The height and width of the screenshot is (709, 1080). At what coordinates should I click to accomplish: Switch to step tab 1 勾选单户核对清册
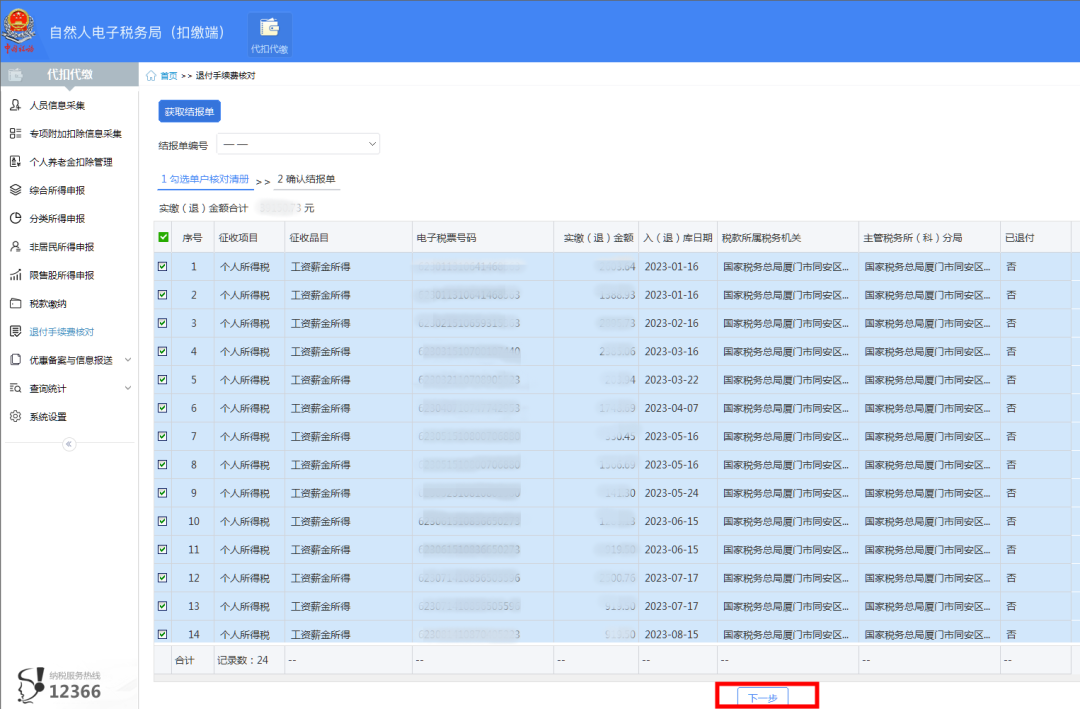coord(205,179)
